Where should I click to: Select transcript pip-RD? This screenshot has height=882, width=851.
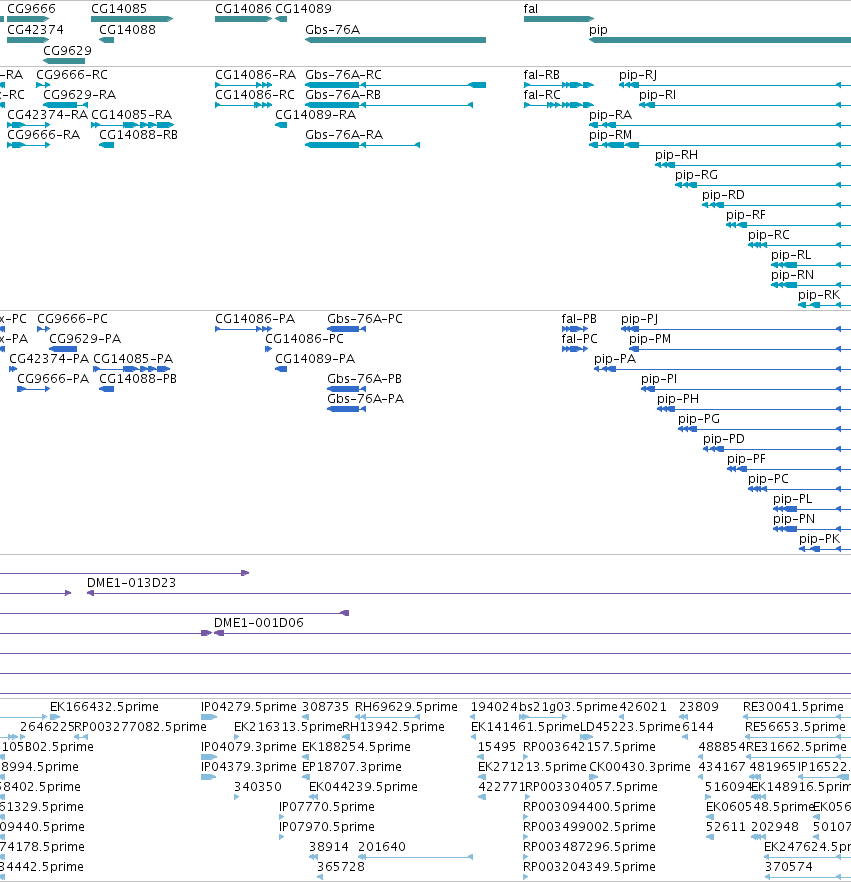point(723,195)
